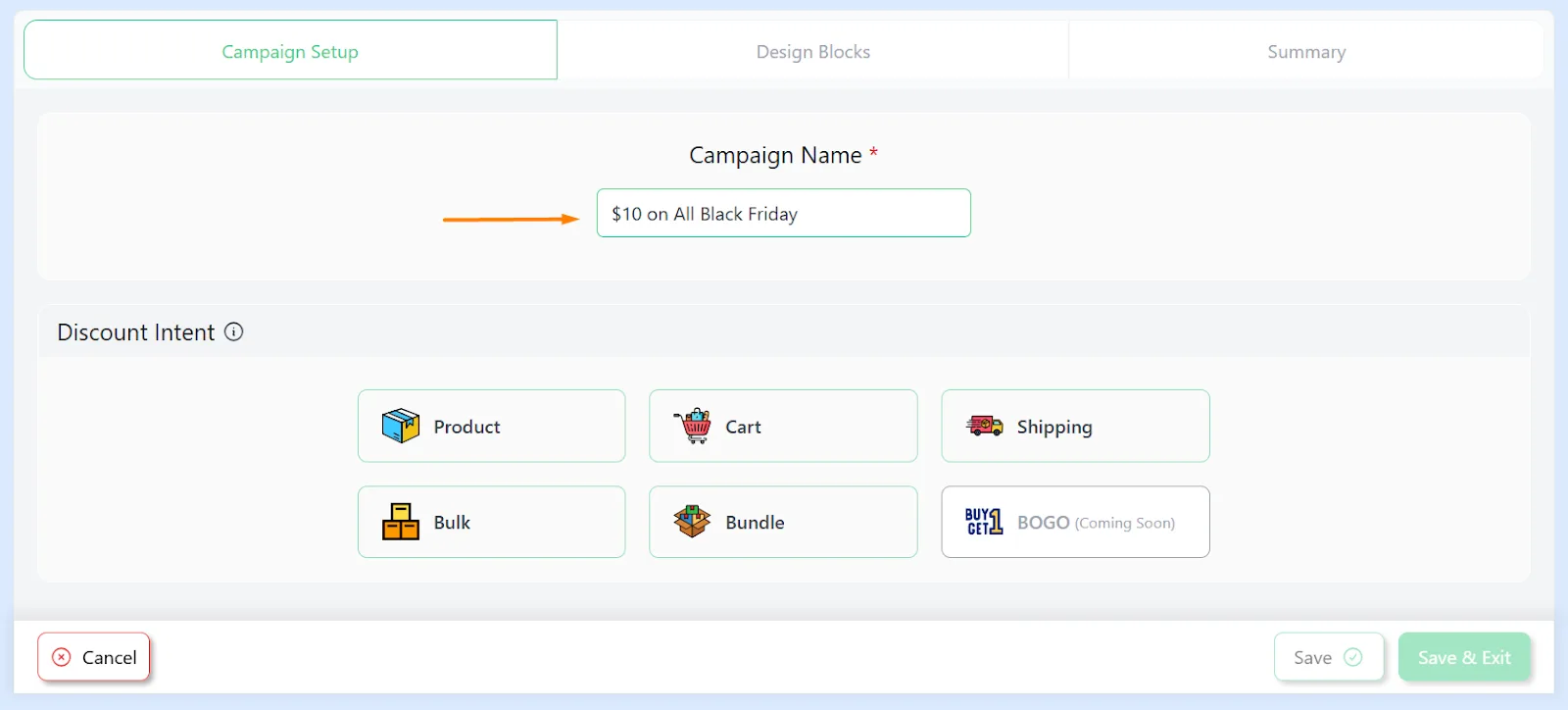Switch to the Design Blocks tab
This screenshot has height=710, width=1568.
812,51
